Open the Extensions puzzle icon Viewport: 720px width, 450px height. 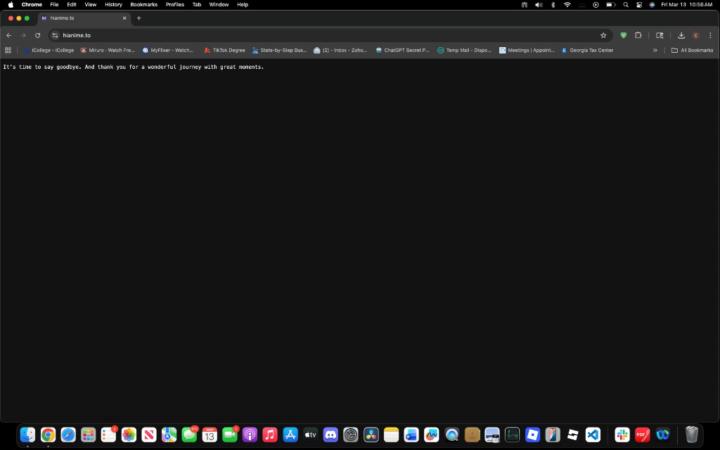coord(638,35)
